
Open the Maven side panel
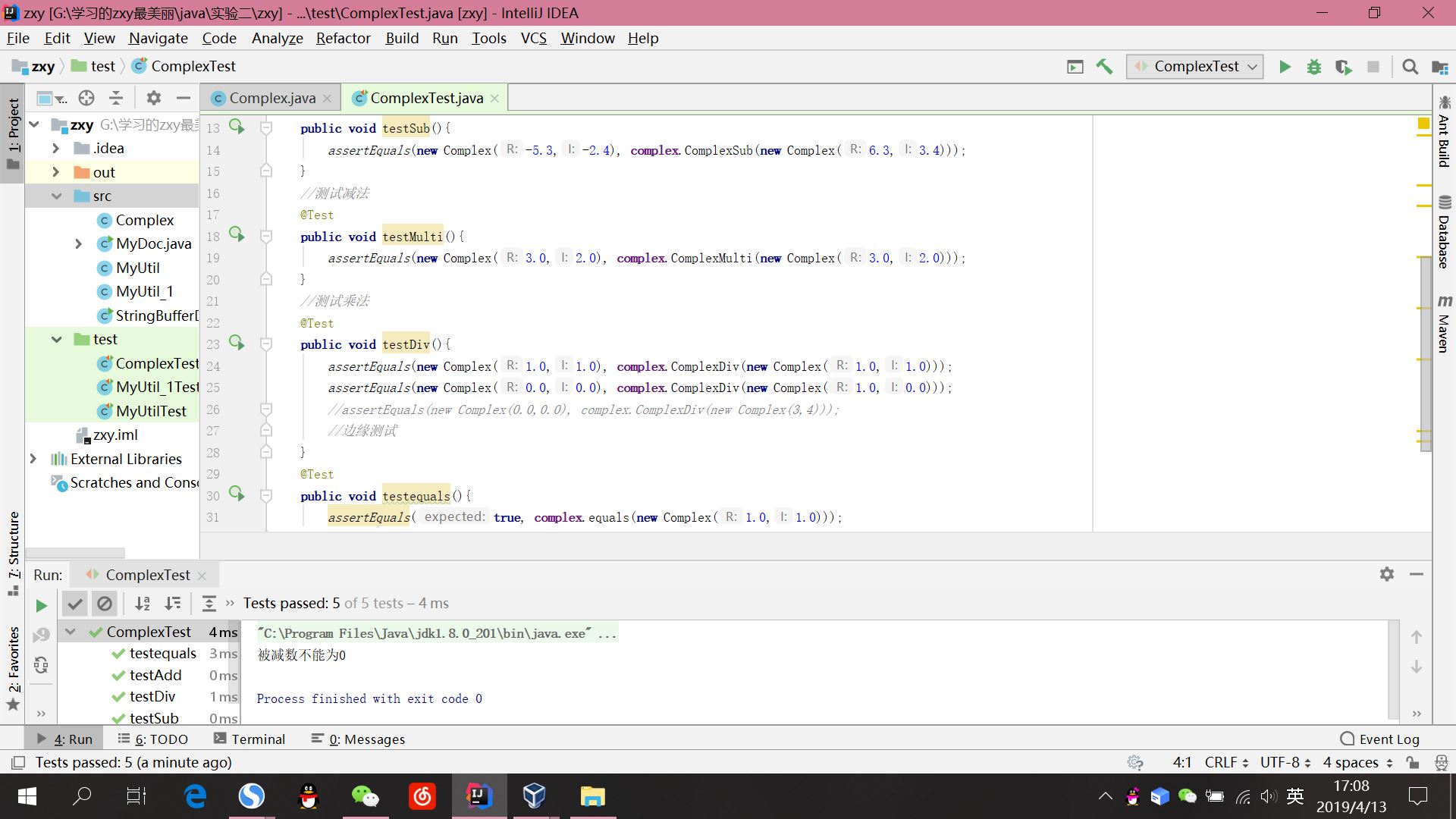[x=1444, y=324]
